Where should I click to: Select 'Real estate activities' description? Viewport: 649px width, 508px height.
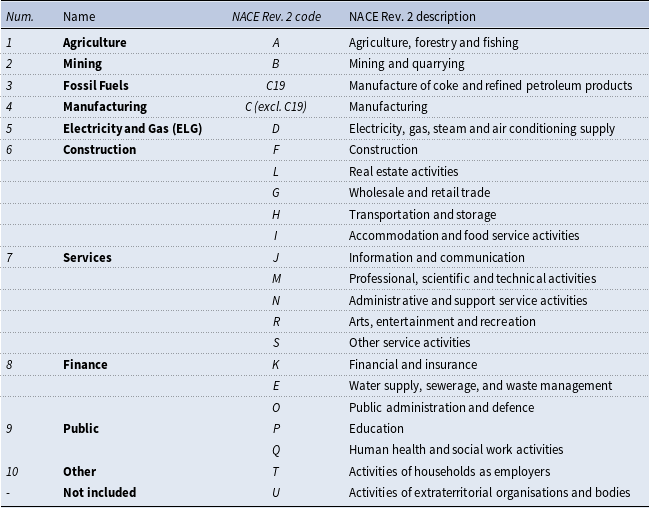[x=404, y=171]
